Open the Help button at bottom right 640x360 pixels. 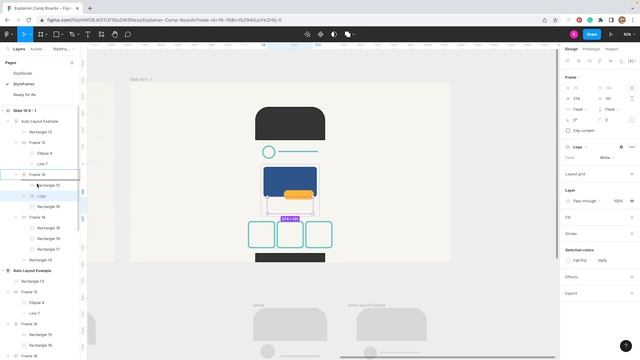[x=626, y=346]
